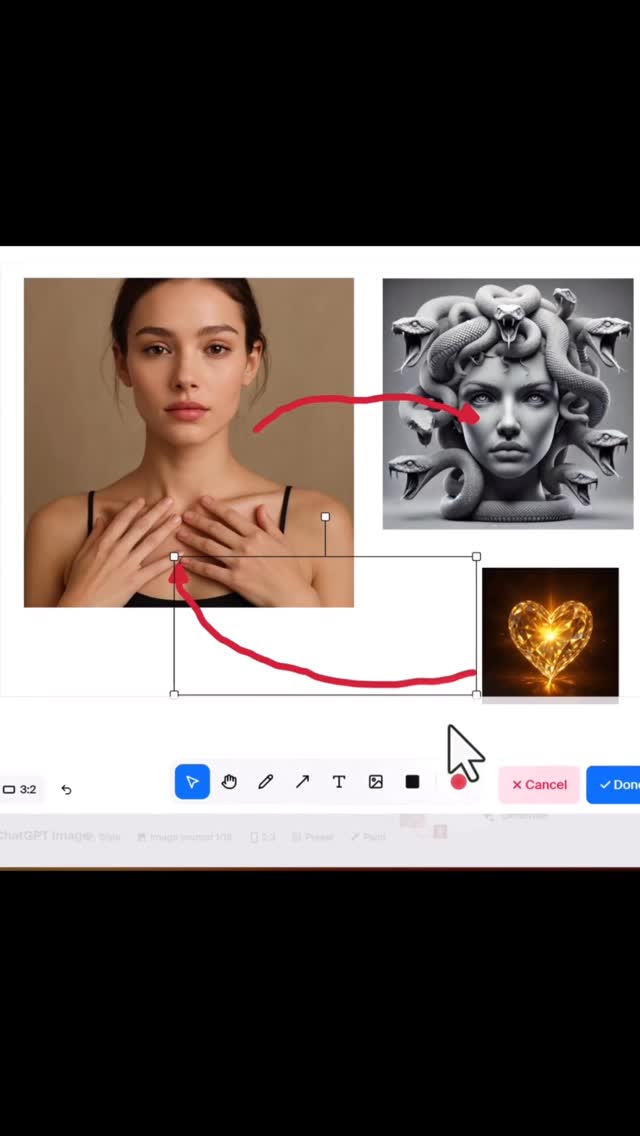Click the bottom-left selection box handle

[174, 694]
